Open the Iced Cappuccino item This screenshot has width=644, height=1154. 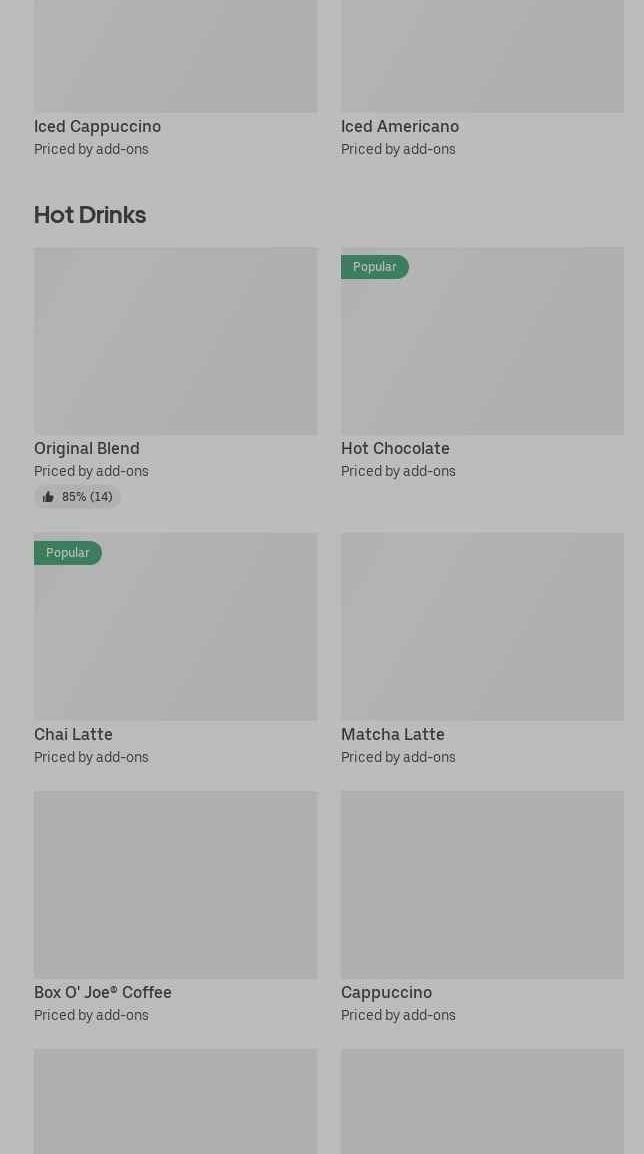pos(97,127)
